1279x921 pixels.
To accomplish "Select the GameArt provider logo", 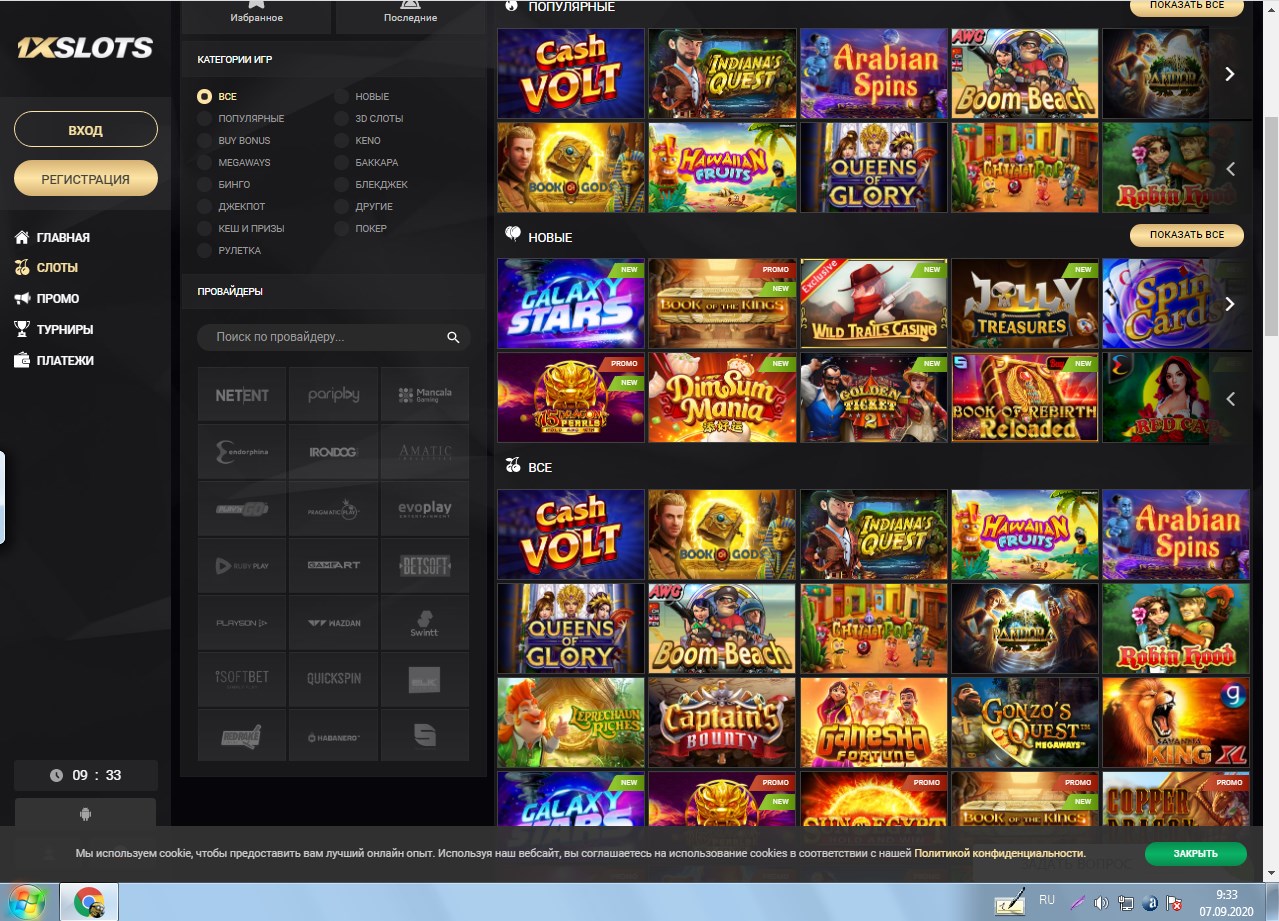I will [334, 566].
